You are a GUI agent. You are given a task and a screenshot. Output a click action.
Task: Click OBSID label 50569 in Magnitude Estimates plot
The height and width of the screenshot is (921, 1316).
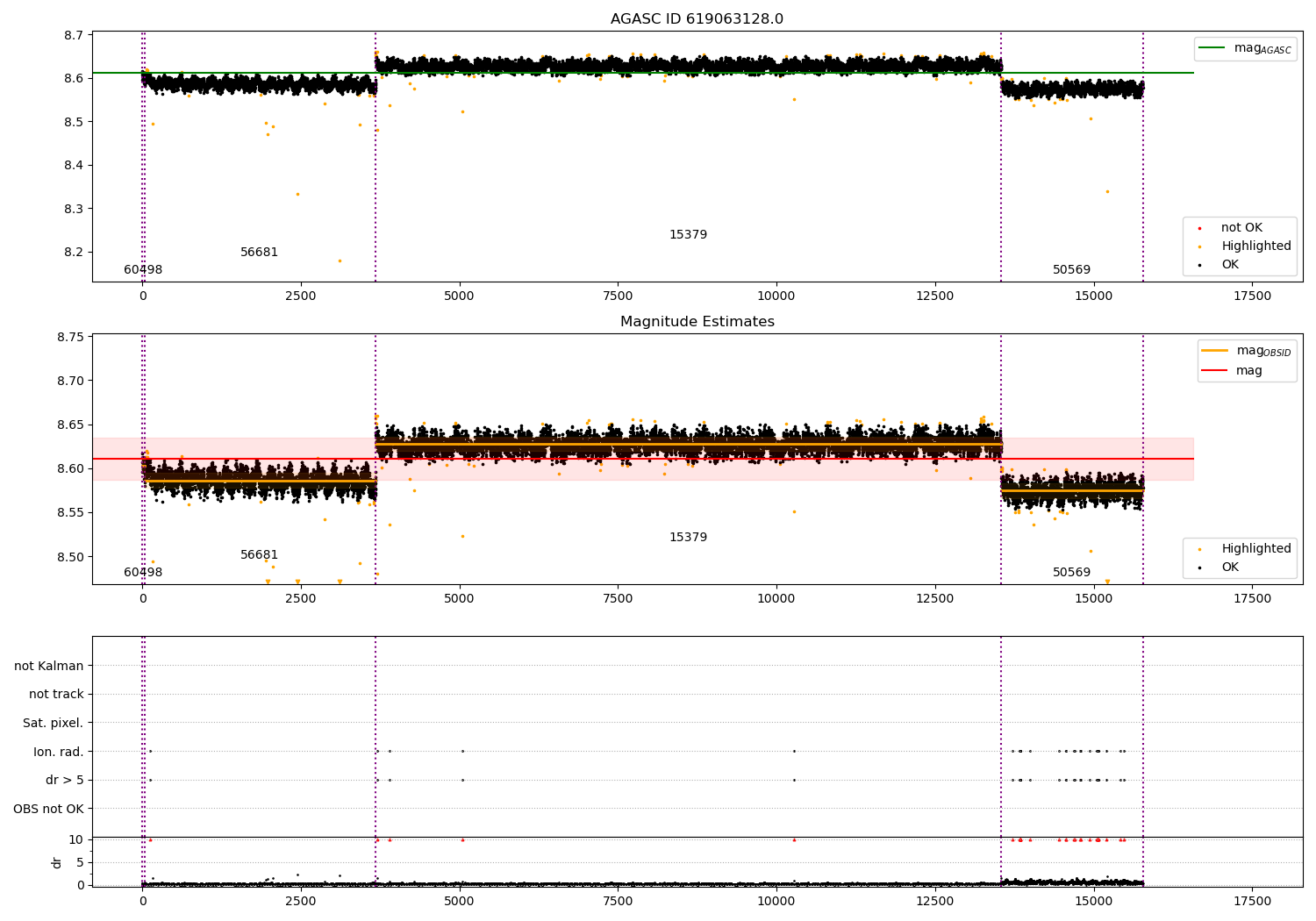(1071, 573)
